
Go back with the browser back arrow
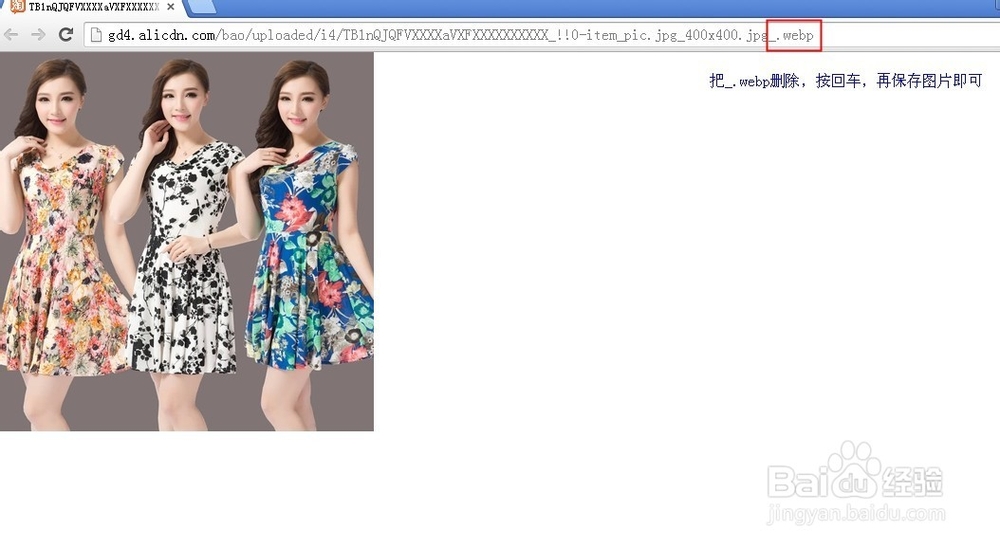click(x=11, y=34)
